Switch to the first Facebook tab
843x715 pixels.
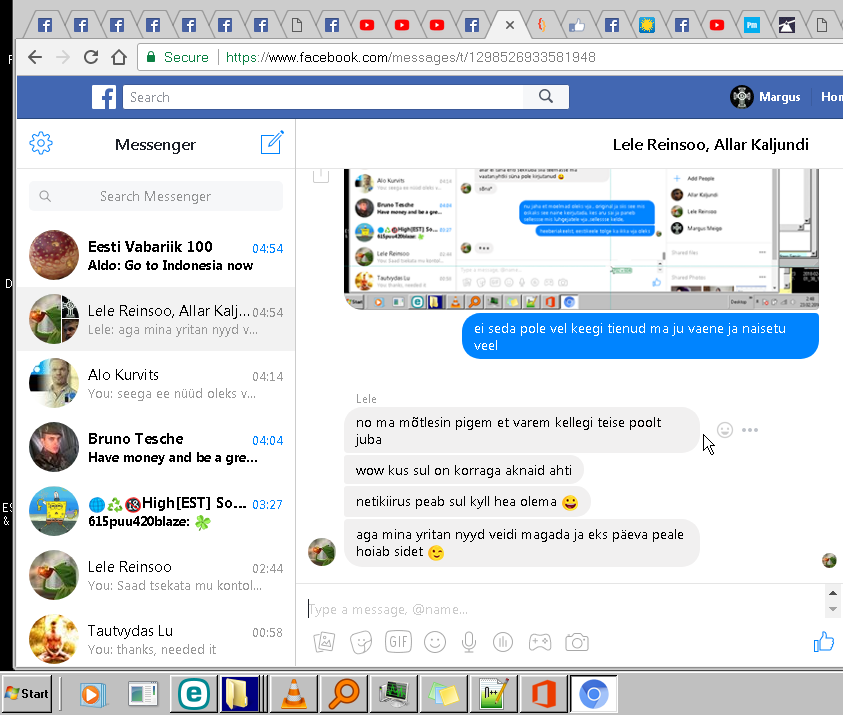(x=45, y=25)
